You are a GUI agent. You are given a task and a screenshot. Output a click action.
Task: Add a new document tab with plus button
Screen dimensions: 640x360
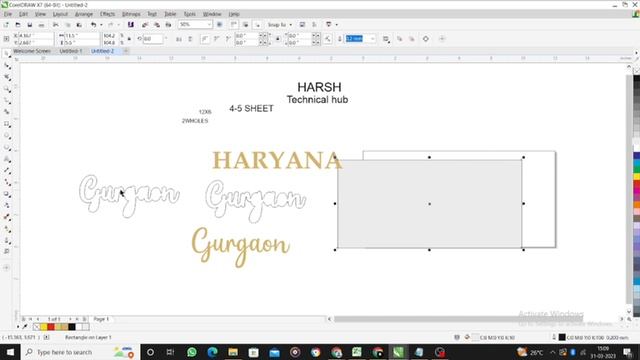[x=126, y=51]
